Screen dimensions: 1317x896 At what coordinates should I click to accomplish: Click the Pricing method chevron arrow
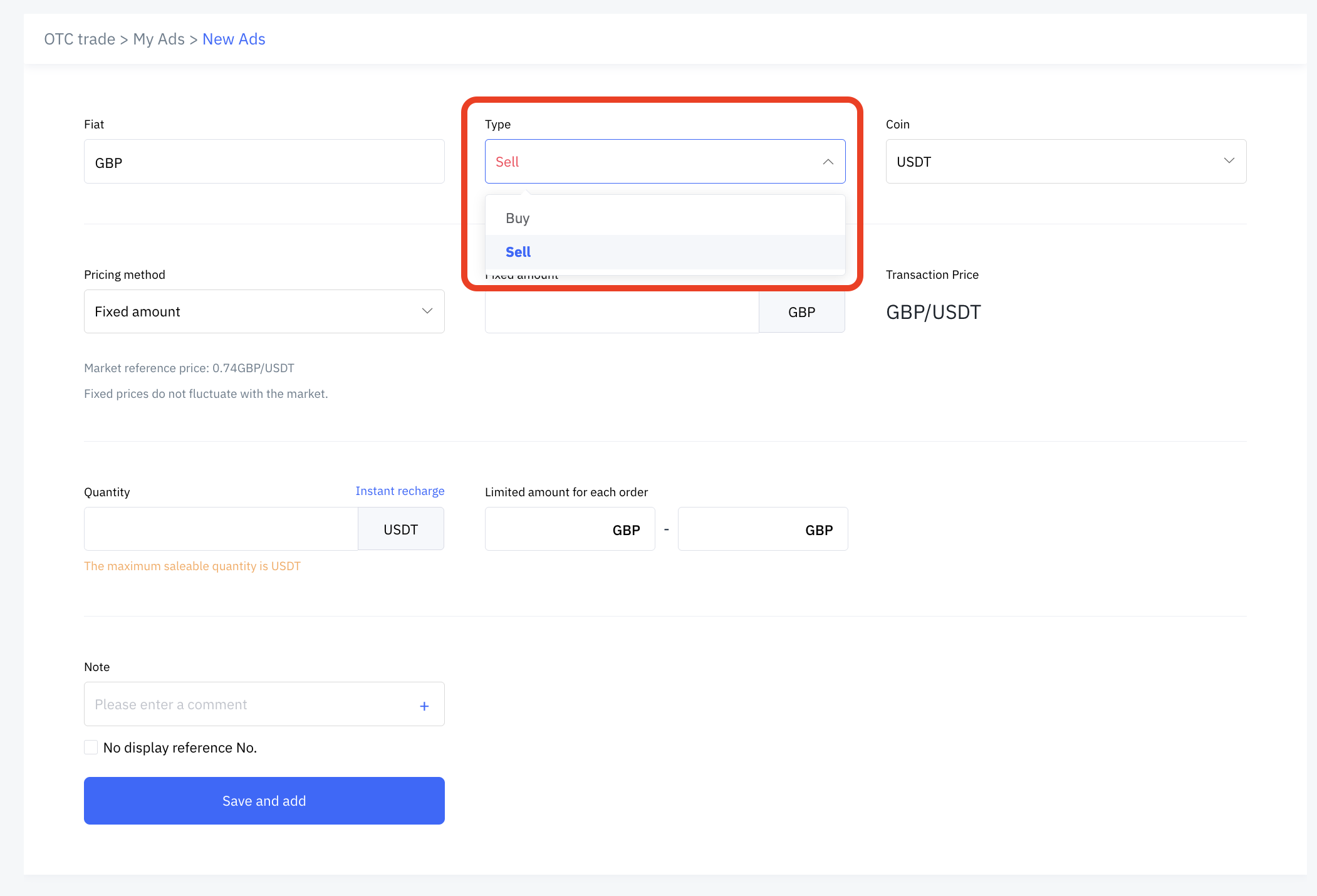tap(427, 311)
